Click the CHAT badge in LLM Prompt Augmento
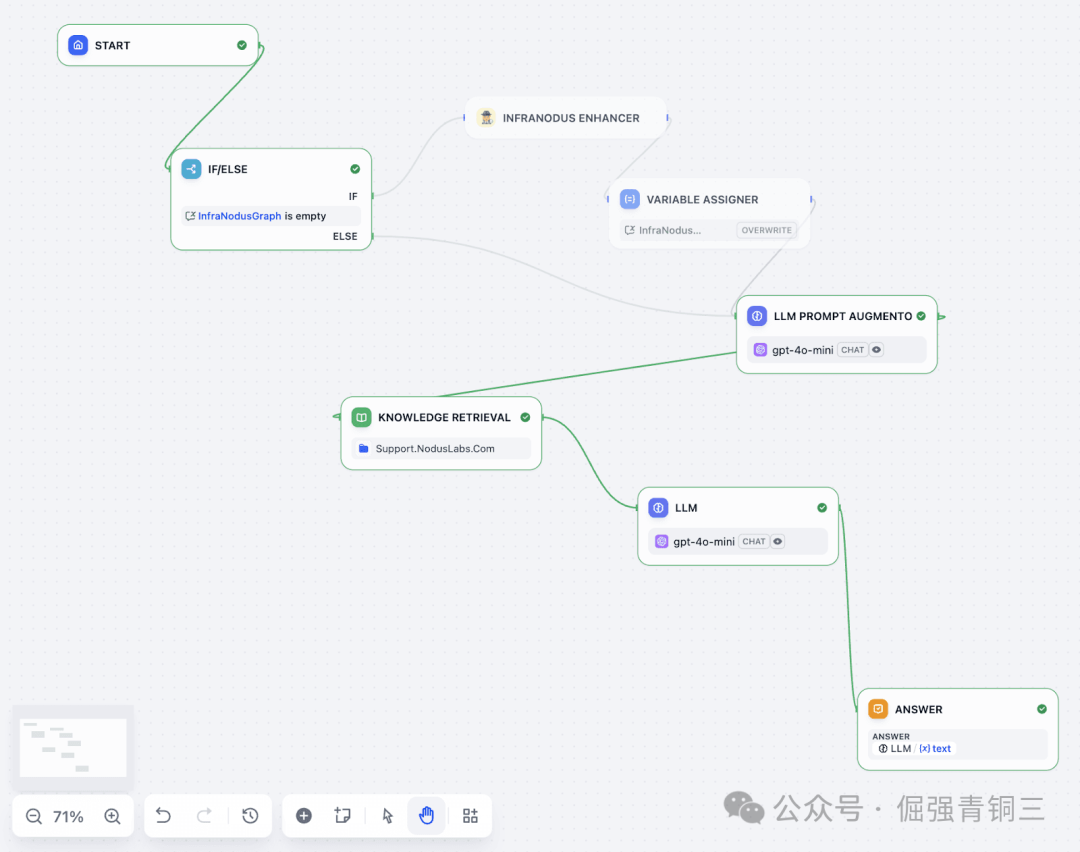 pos(852,350)
